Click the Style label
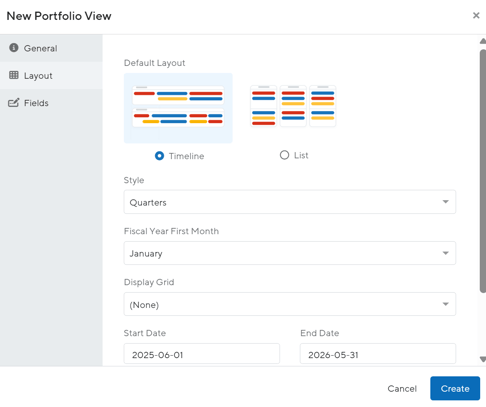This screenshot has width=486, height=407. [134, 180]
